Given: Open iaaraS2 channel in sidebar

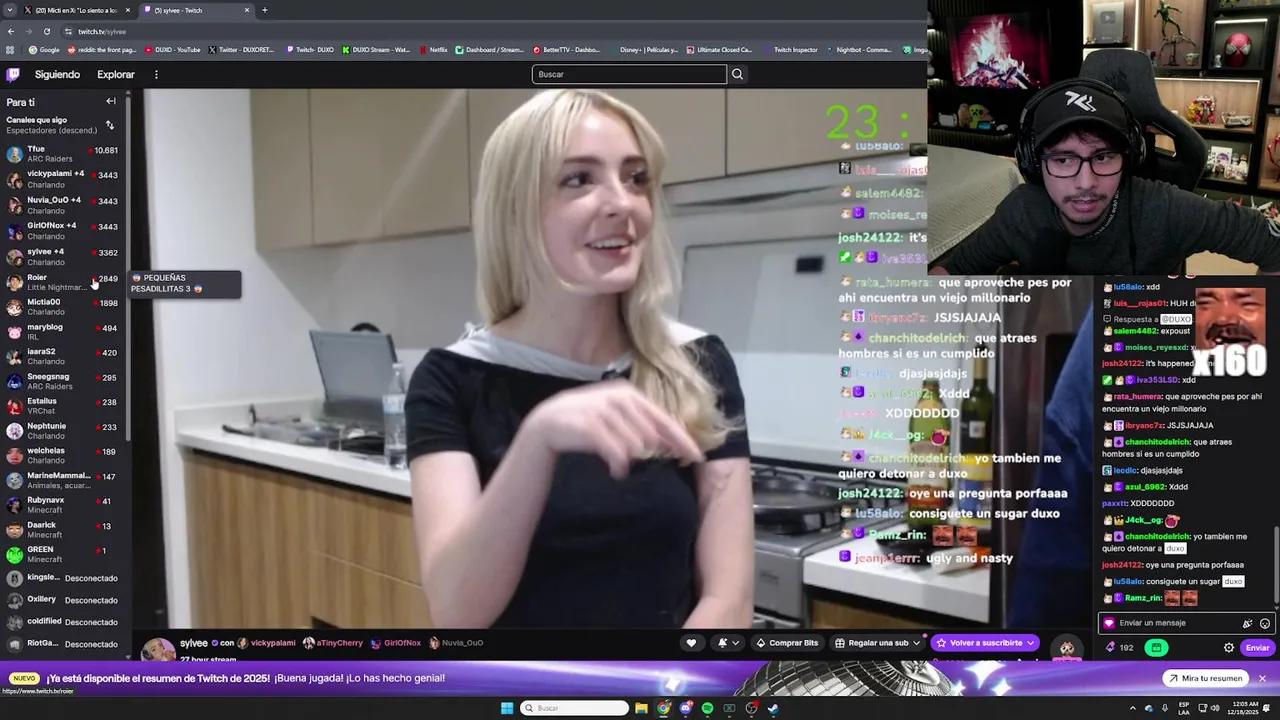Looking at the screenshot, I should (62, 356).
